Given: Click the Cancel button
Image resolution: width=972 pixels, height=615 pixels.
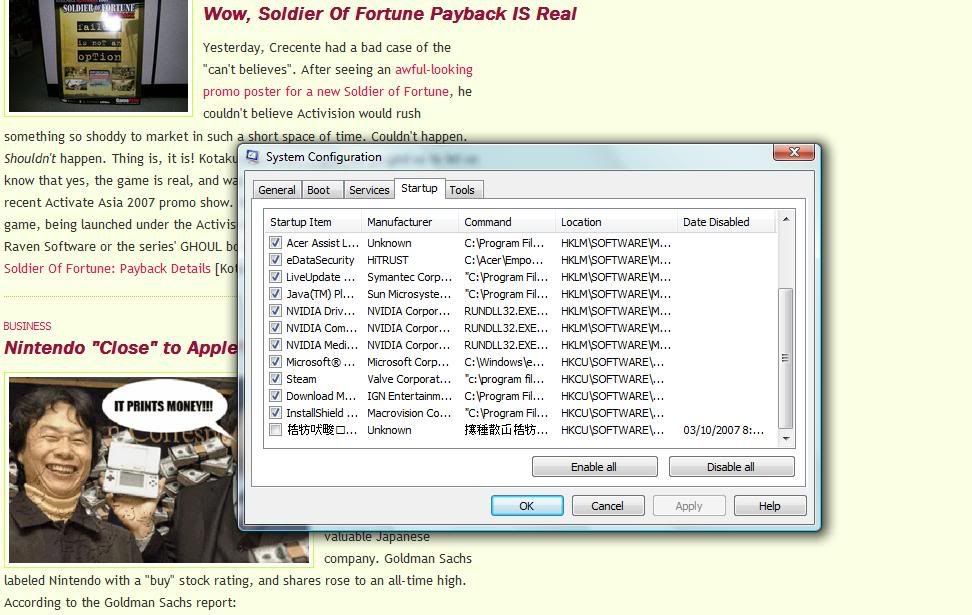Looking at the screenshot, I should [x=608, y=506].
